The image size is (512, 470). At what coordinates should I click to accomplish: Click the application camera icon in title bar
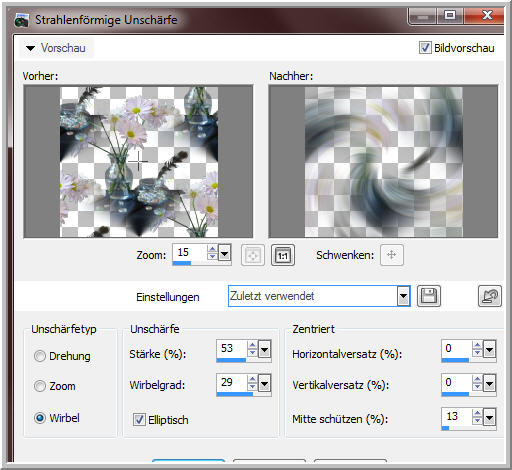click(22, 20)
